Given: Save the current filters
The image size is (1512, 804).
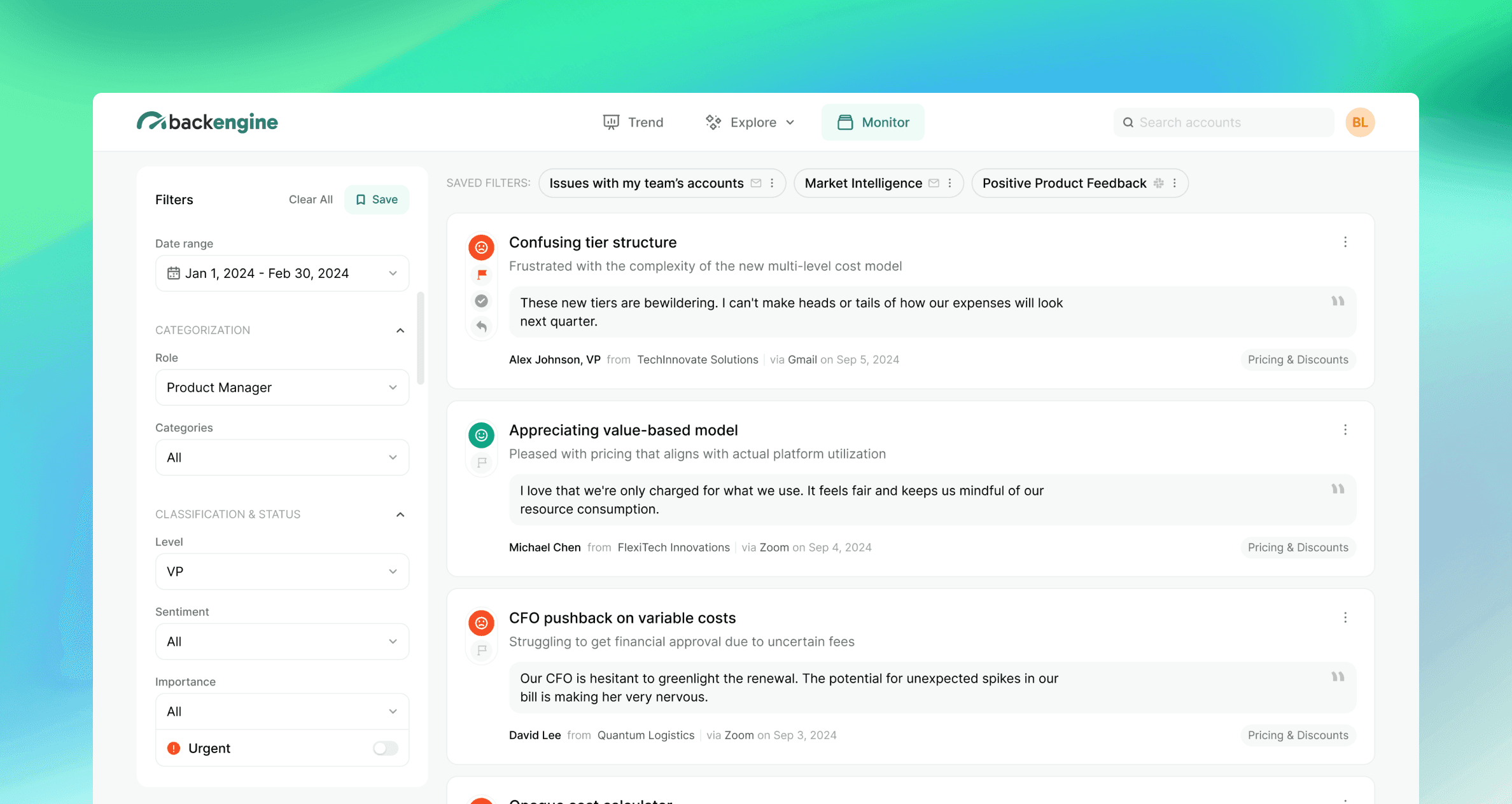Looking at the screenshot, I should pyautogui.click(x=377, y=200).
